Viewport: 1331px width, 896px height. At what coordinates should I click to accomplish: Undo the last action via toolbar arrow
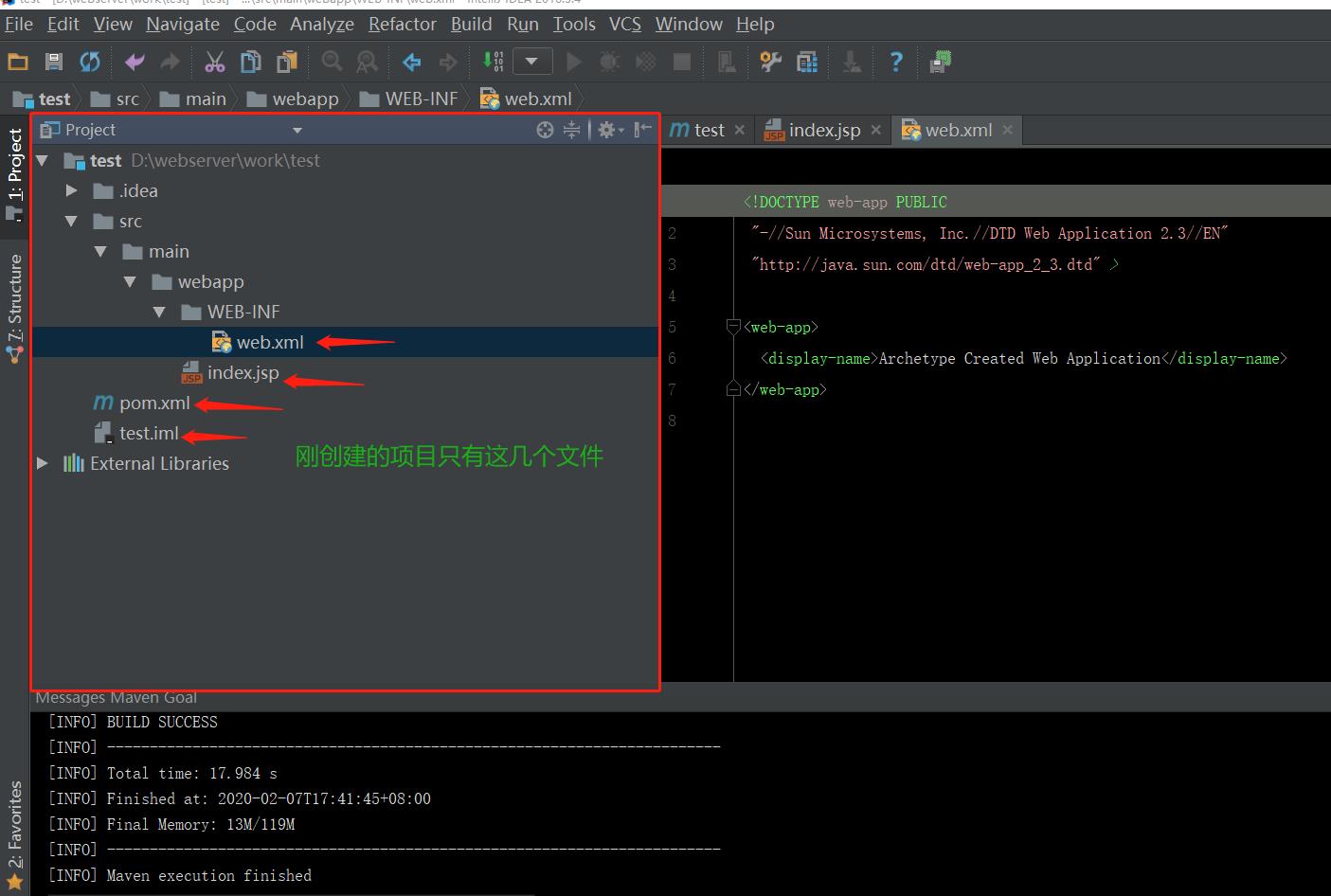click(x=135, y=63)
